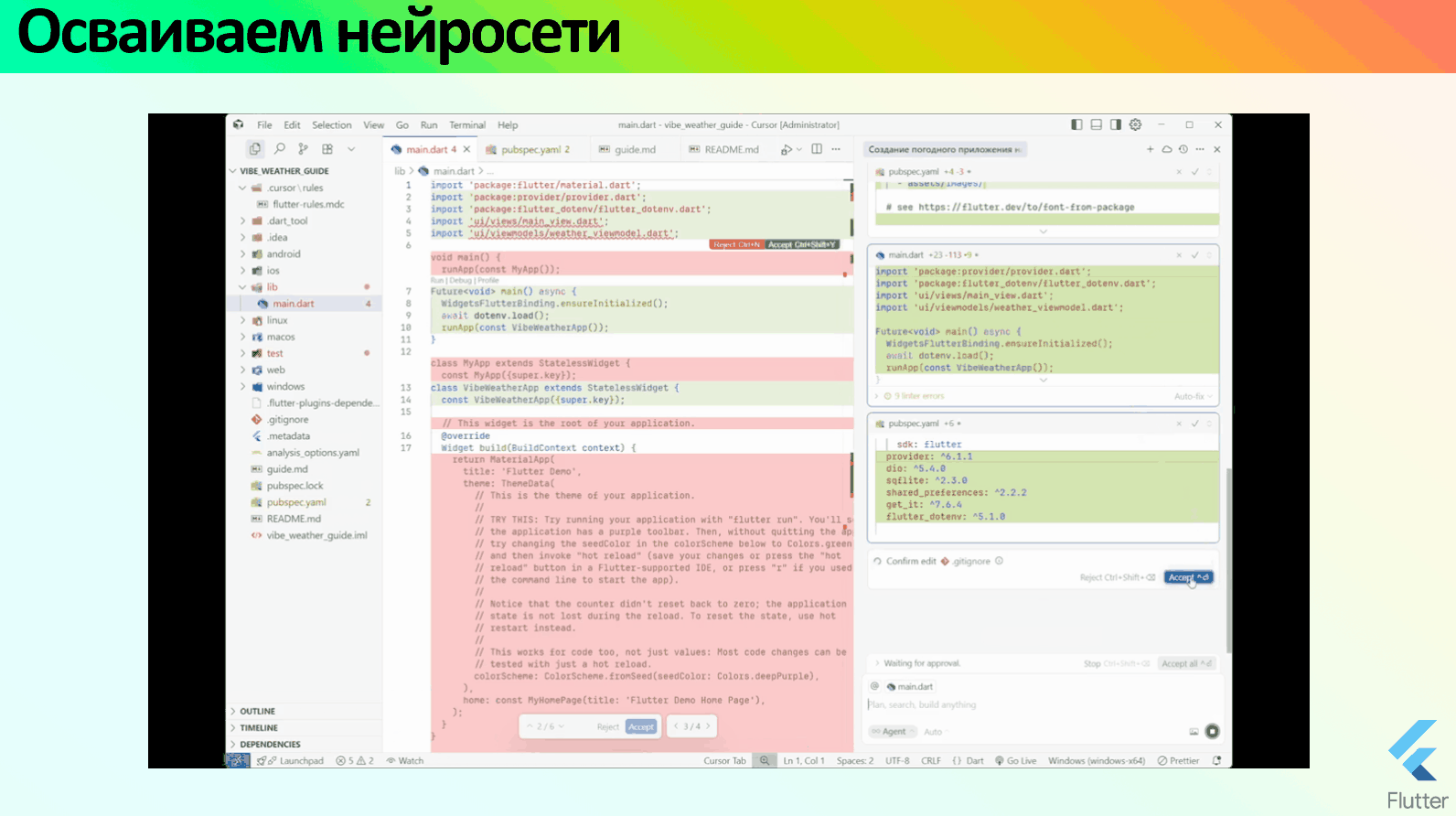Open flutter-rules.mdc file
This screenshot has height=816, width=1456.
pyautogui.click(x=308, y=204)
